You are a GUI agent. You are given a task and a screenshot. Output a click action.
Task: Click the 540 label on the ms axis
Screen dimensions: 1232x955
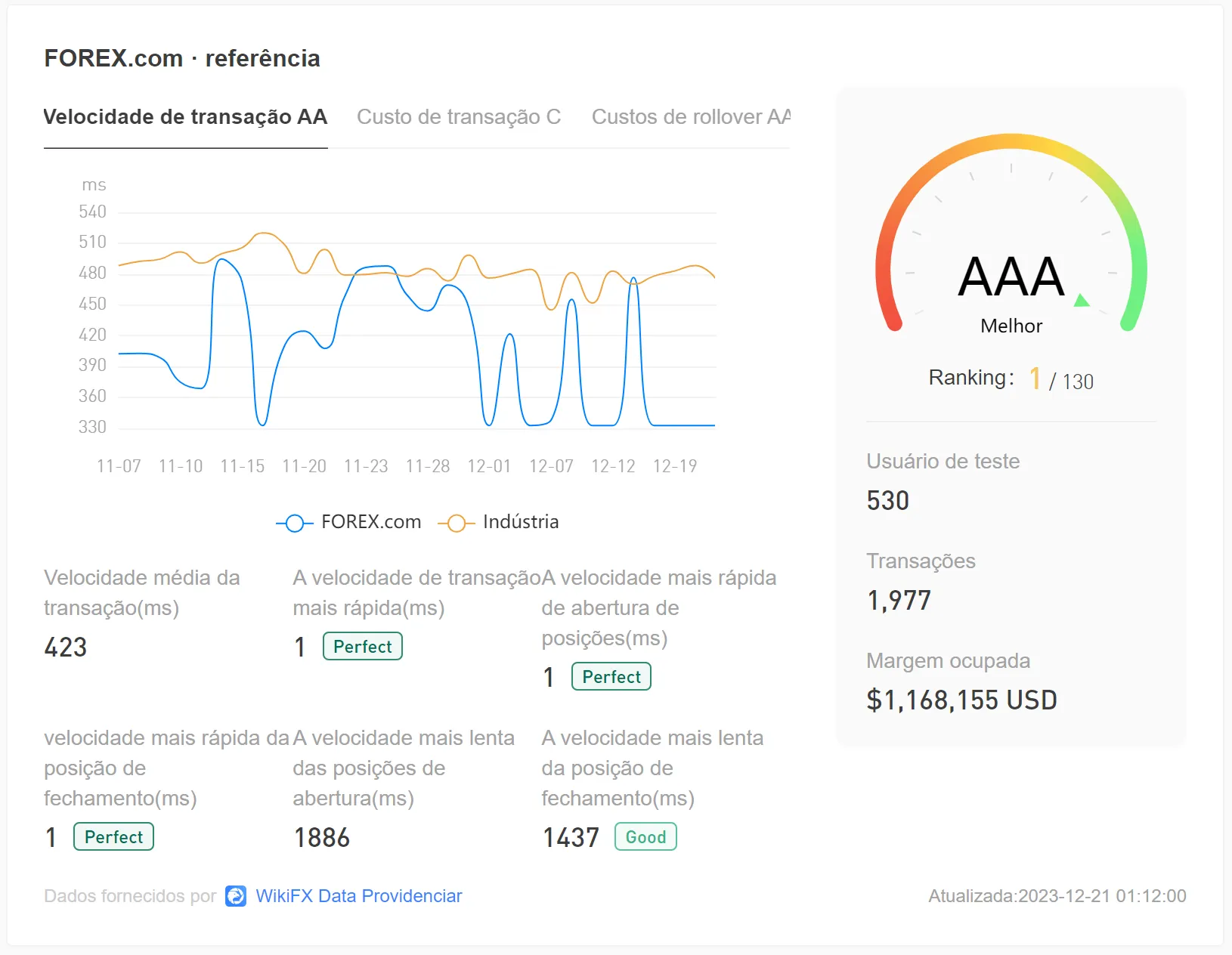tap(92, 212)
